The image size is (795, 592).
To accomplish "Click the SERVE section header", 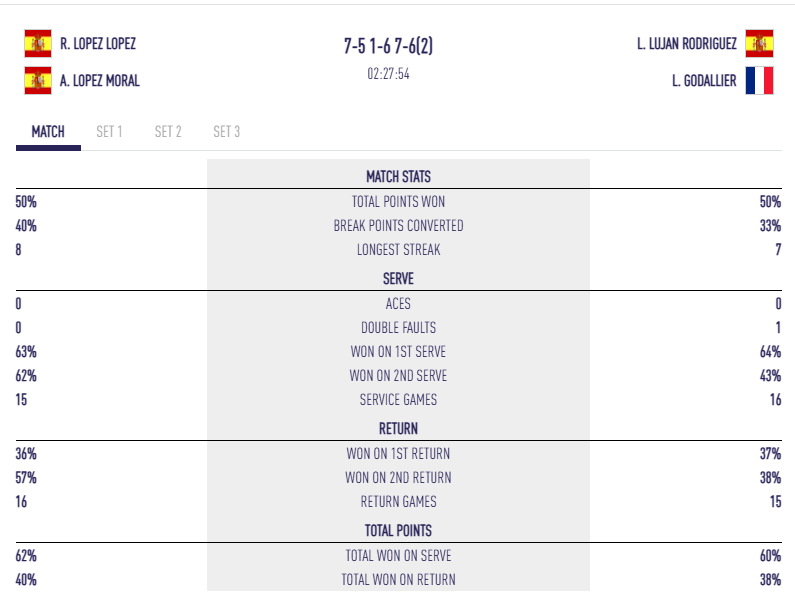I will point(399,279).
